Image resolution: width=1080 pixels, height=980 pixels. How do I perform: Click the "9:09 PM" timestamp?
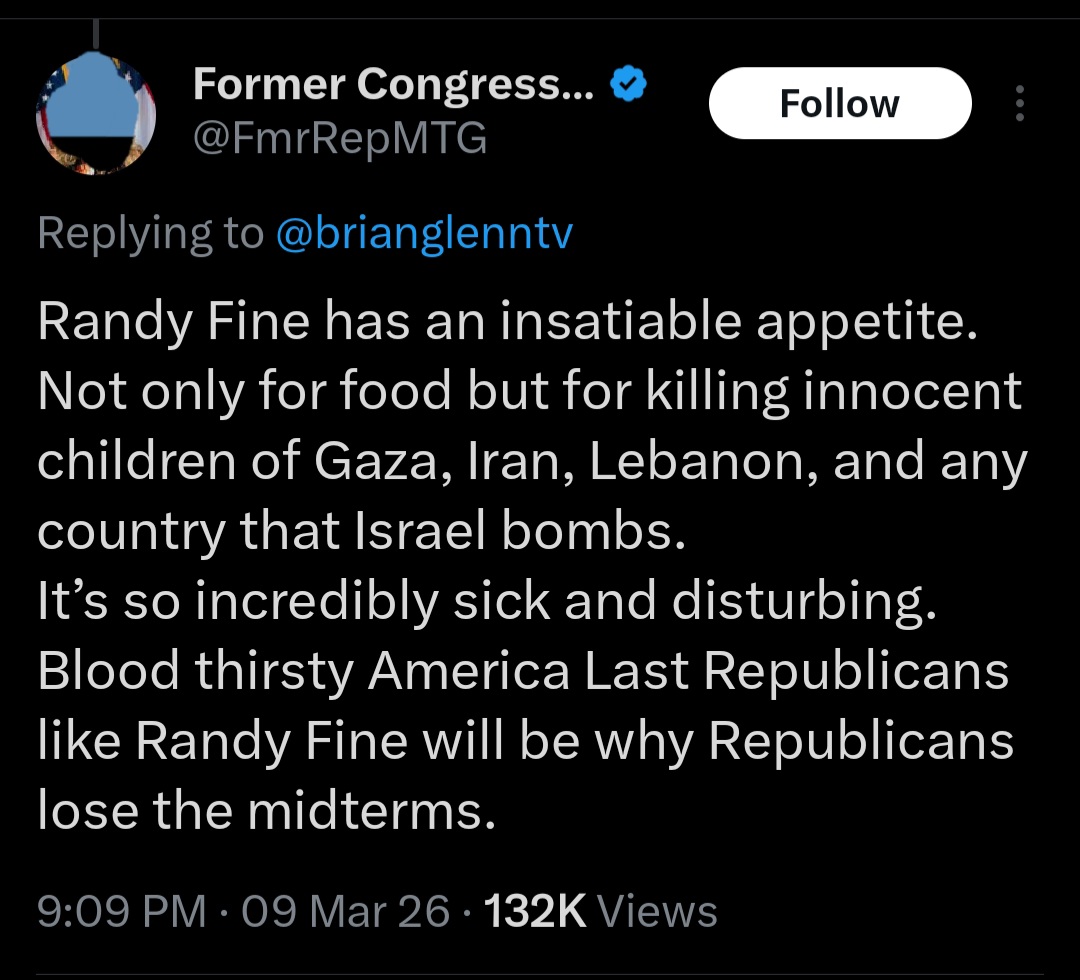[x=122, y=911]
